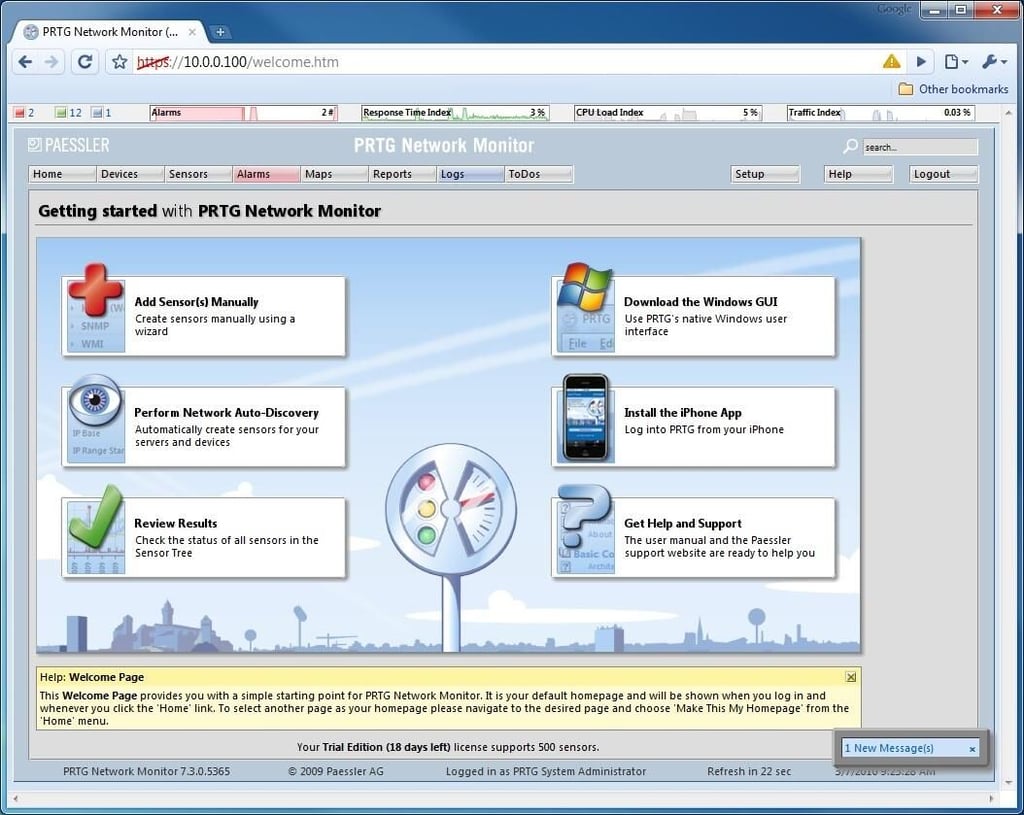Click the Alarms graph gauge bar
Viewport: 1024px width, 815px height.
244,113
